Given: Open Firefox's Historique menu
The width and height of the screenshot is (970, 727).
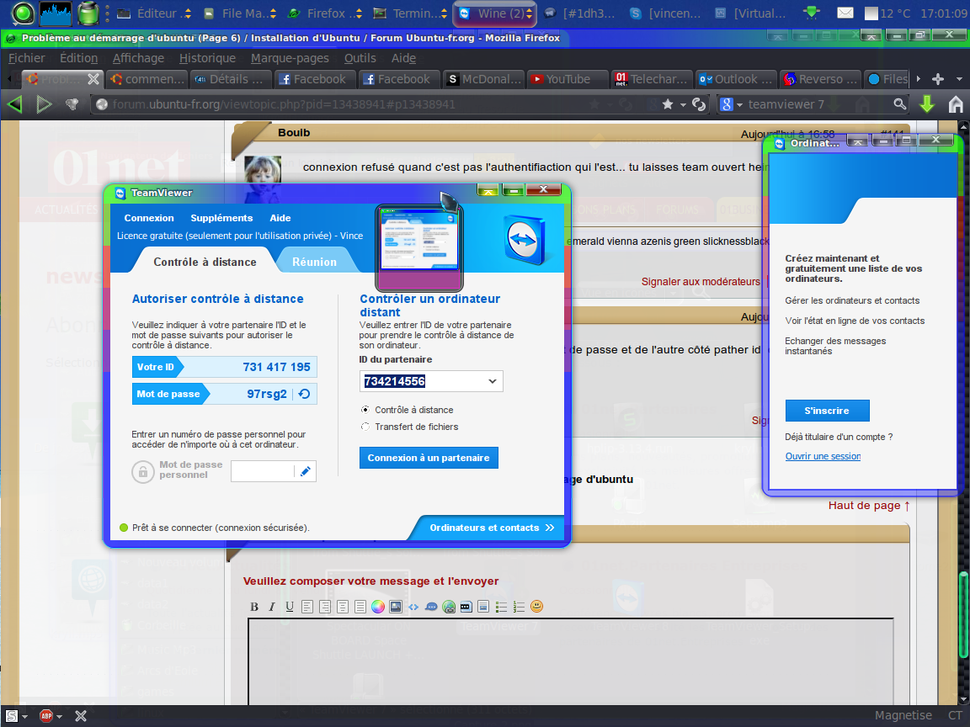Looking at the screenshot, I should click(x=207, y=58).
